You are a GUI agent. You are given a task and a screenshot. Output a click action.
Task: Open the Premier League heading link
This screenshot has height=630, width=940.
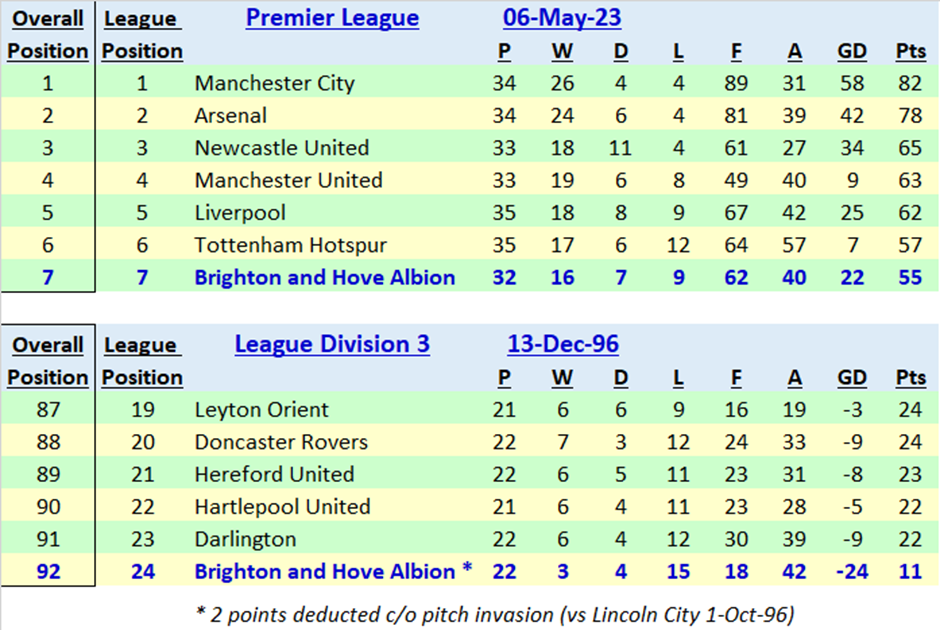332,18
